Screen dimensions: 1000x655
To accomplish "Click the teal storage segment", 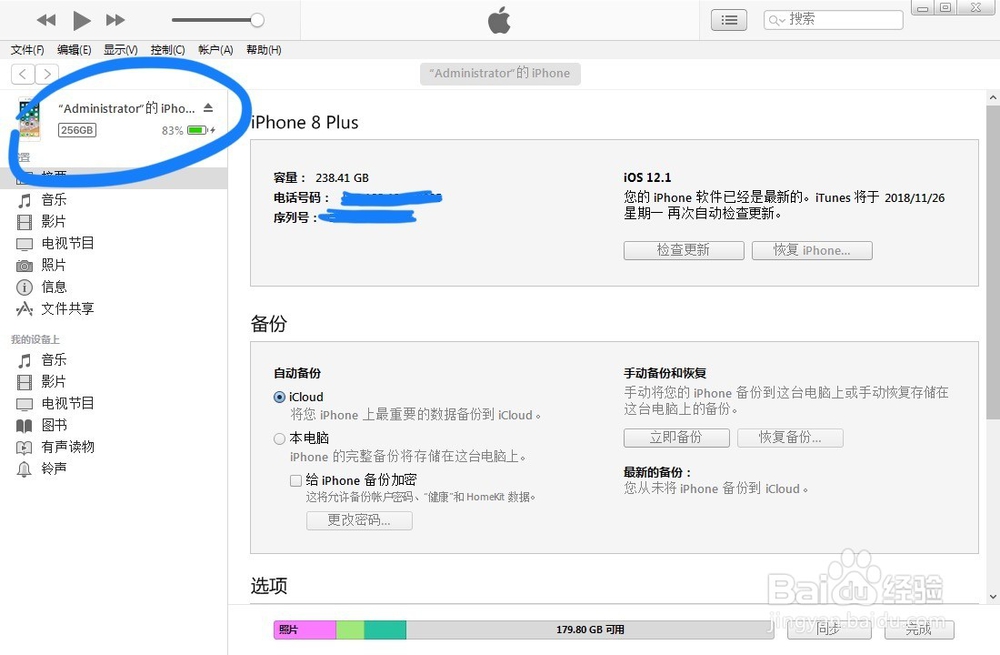I will coord(385,629).
